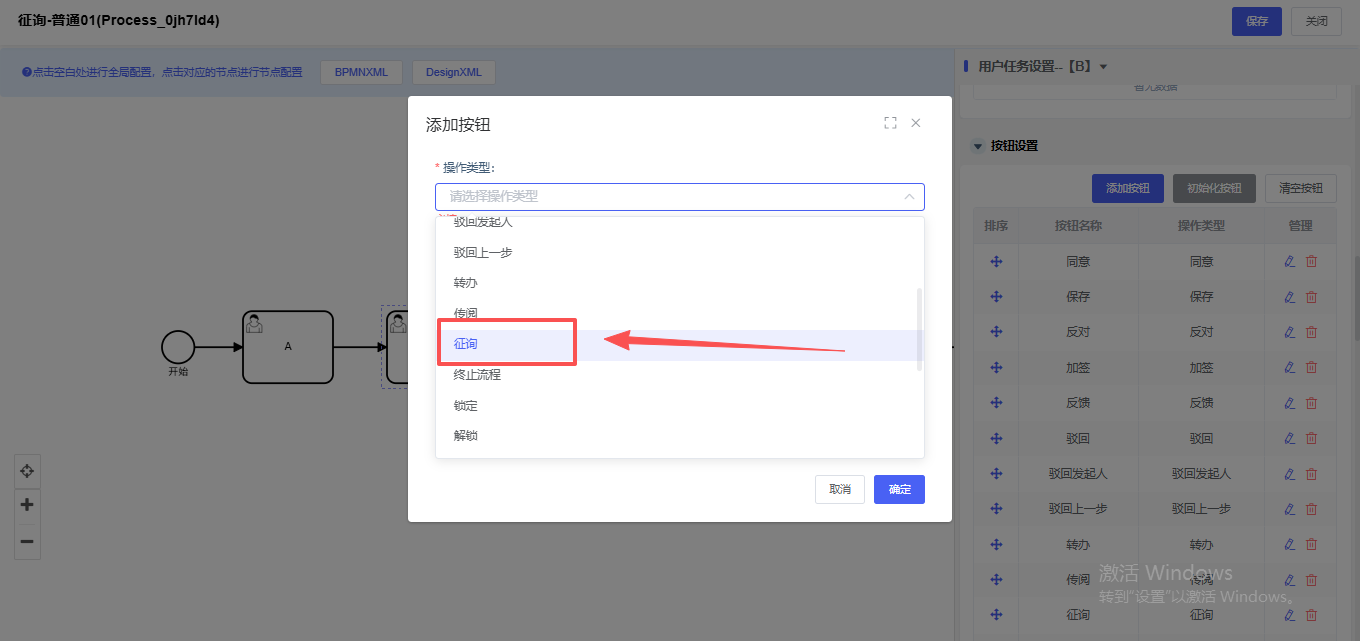Click the edit icon for the 同意 row
The height and width of the screenshot is (641, 1360).
tap(1289, 262)
